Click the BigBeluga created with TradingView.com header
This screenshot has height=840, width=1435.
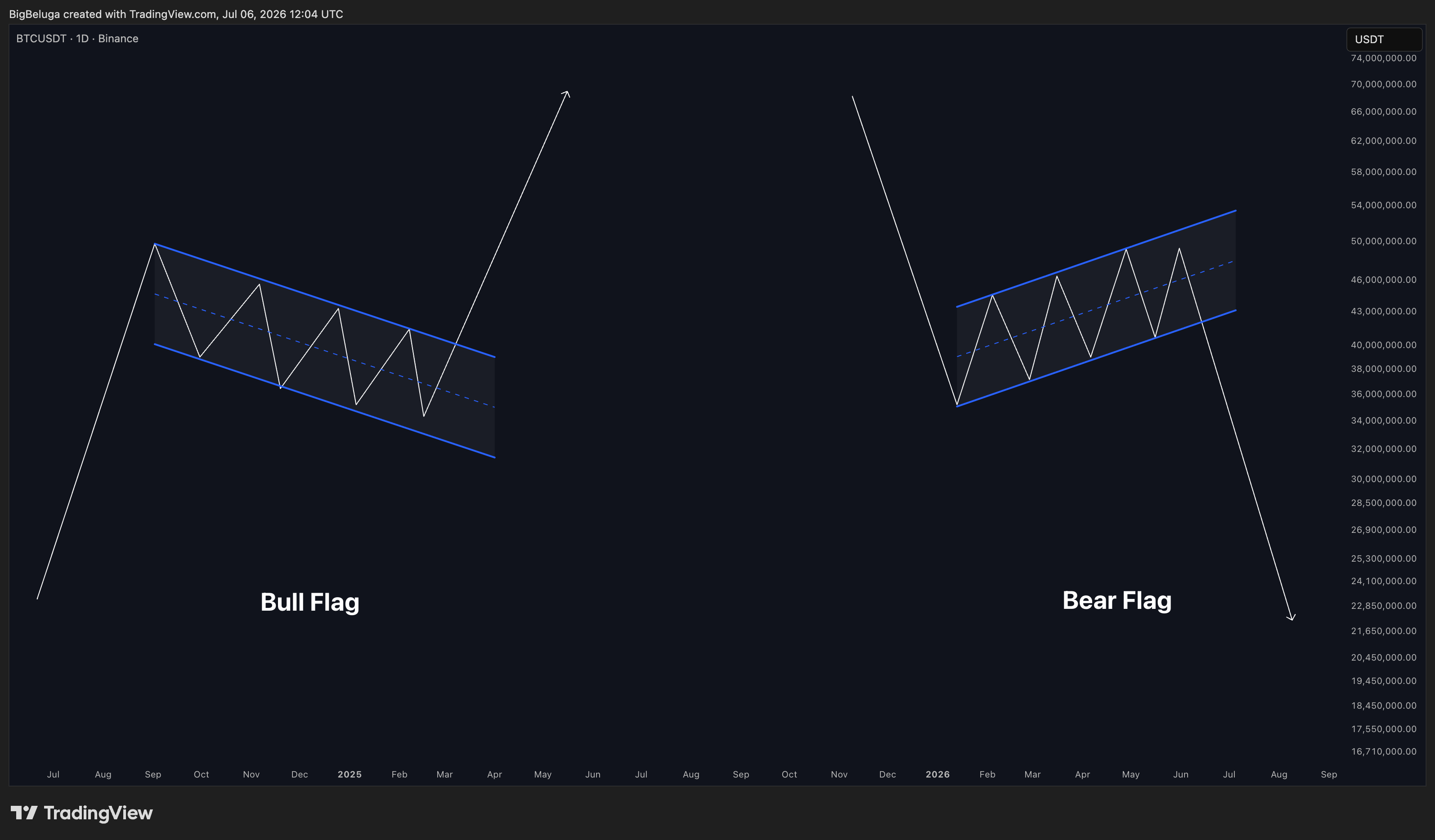pos(176,13)
